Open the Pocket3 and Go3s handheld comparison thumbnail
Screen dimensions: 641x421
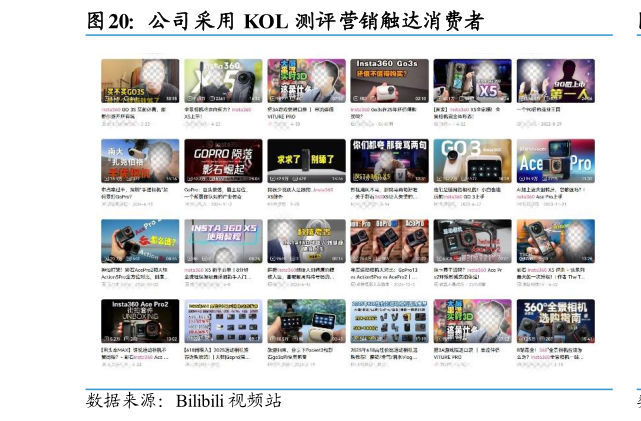click(307, 321)
